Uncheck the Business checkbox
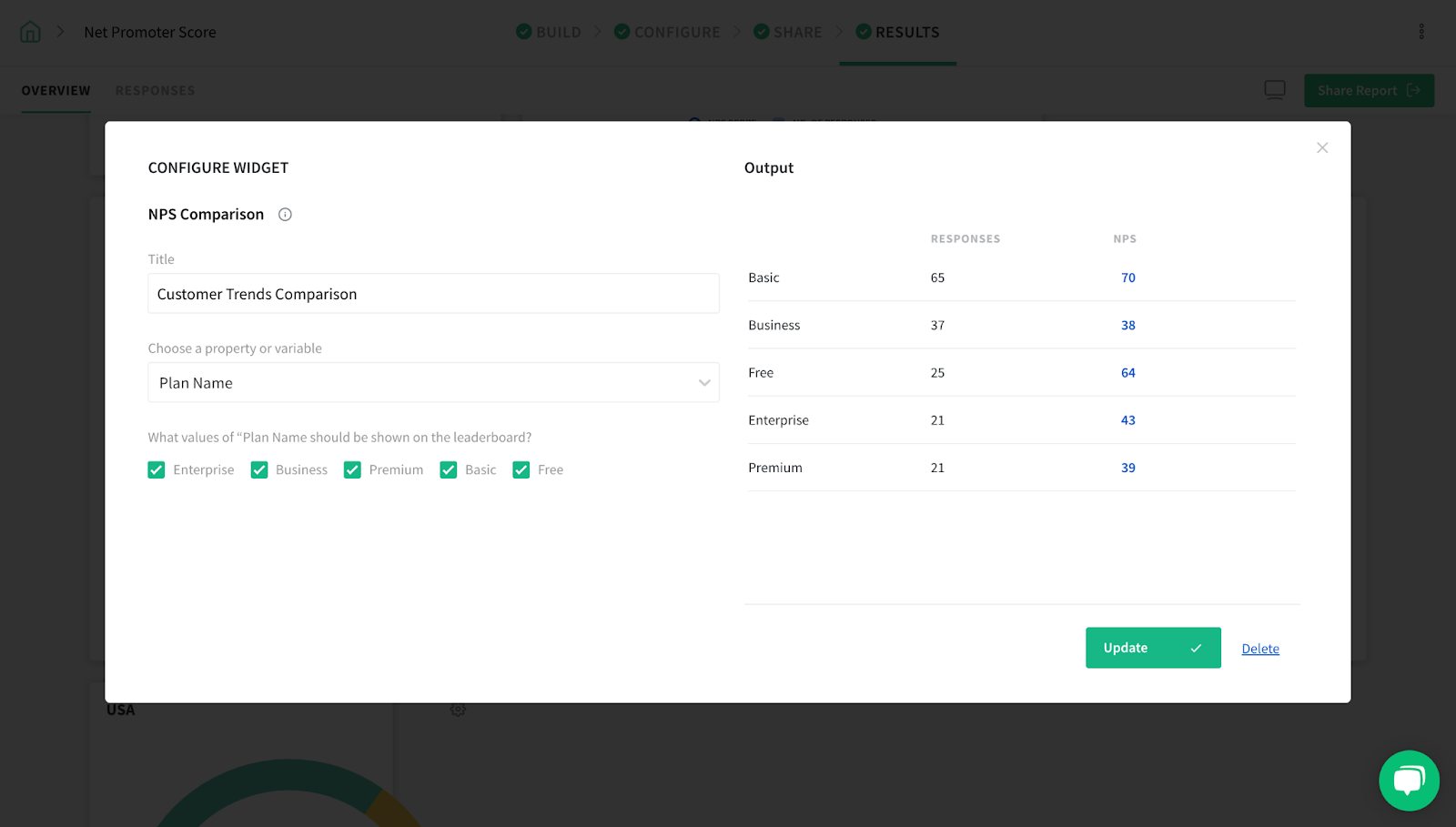1456x827 pixels. point(259,469)
